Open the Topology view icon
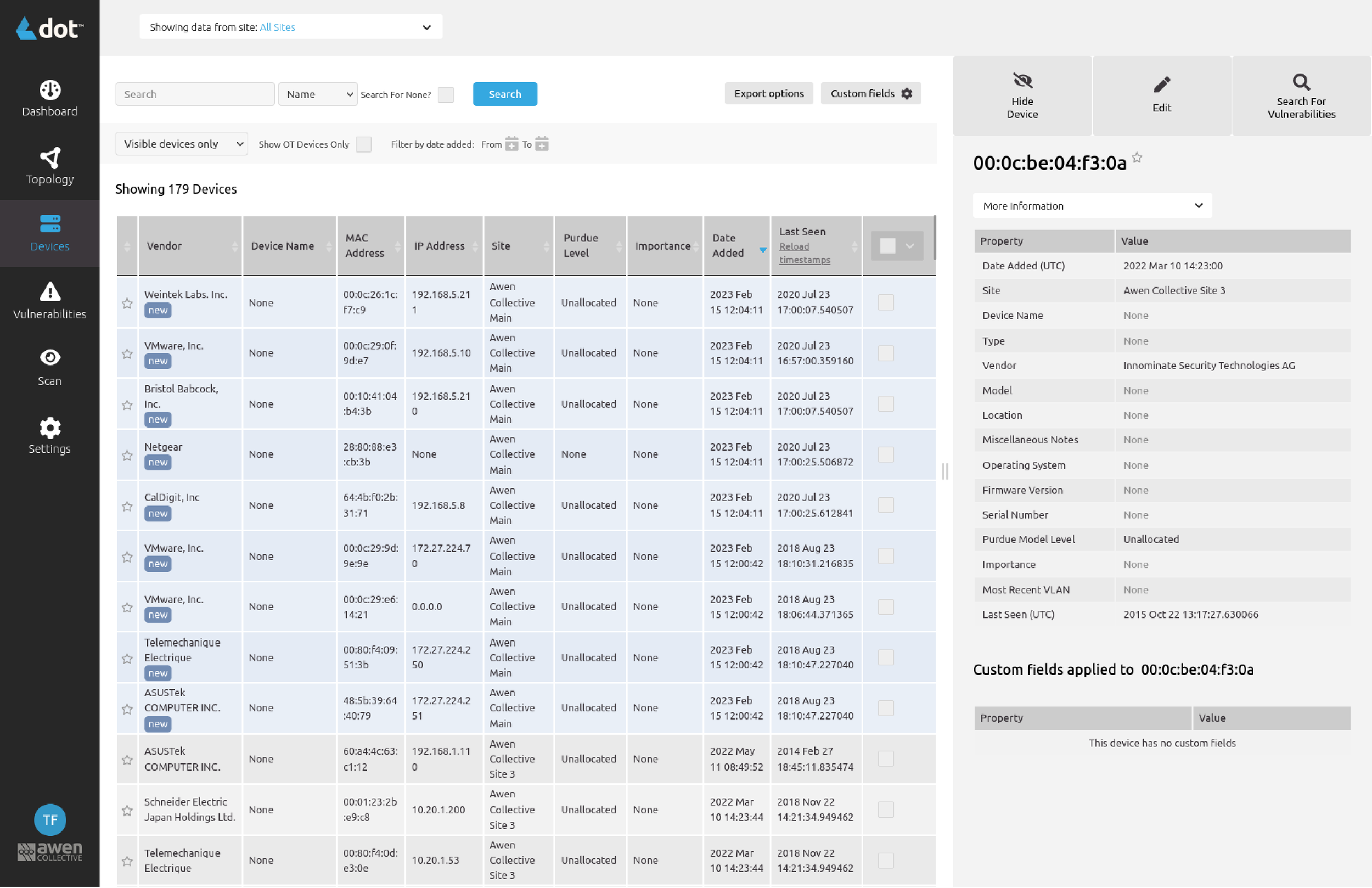The height and width of the screenshot is (888, 1372). (49, 158)
